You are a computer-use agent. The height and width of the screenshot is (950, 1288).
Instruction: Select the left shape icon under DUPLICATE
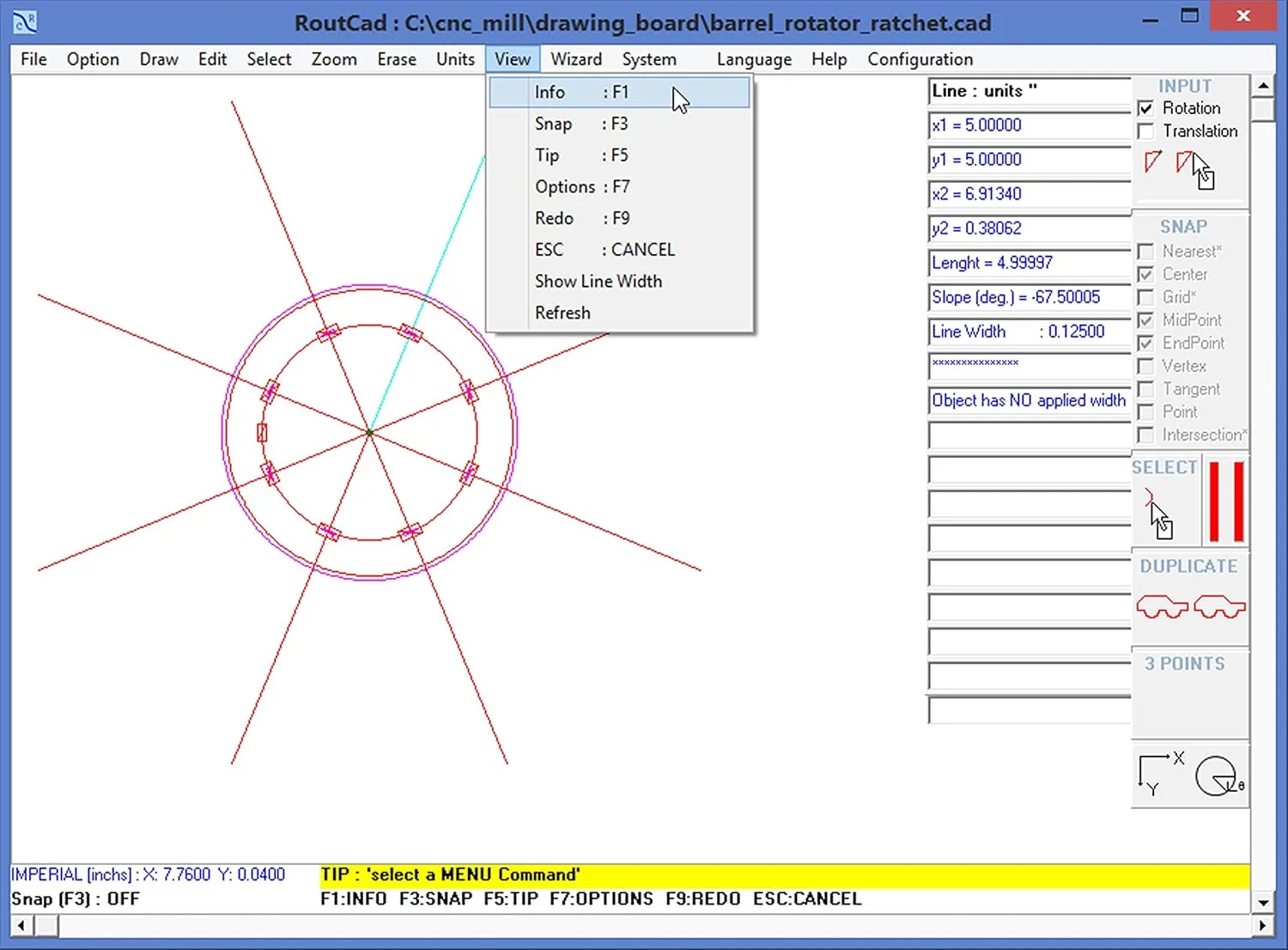coord(1161,606)
